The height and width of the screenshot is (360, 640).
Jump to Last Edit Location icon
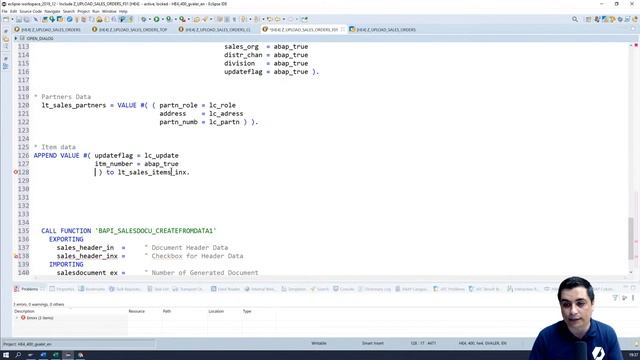point(270,19)
